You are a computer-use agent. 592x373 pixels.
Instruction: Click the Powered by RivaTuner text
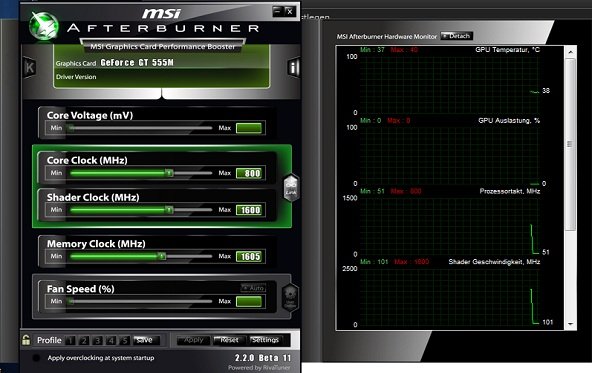click(x=259, y=367)
